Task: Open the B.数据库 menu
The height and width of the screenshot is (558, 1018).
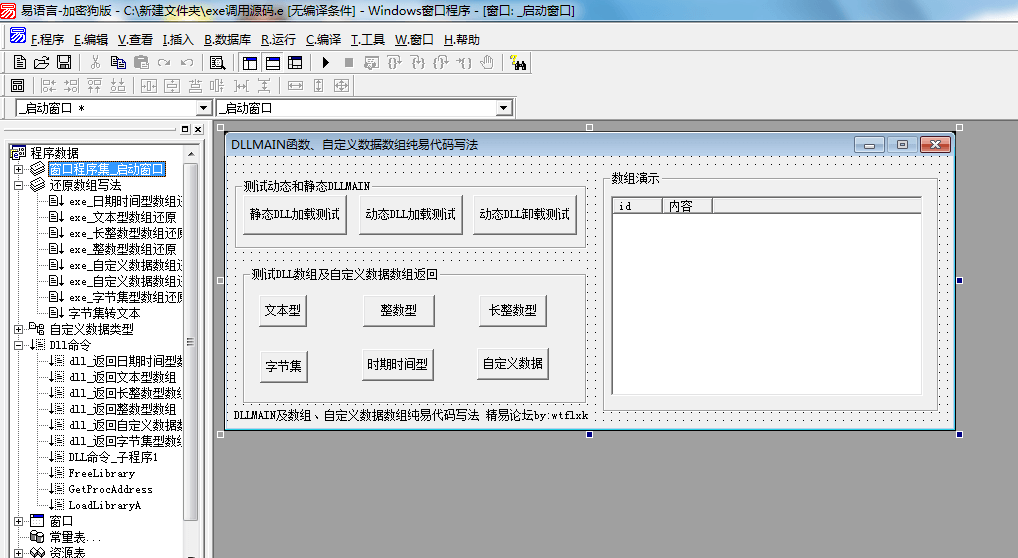Action: [x=227, y=40]
